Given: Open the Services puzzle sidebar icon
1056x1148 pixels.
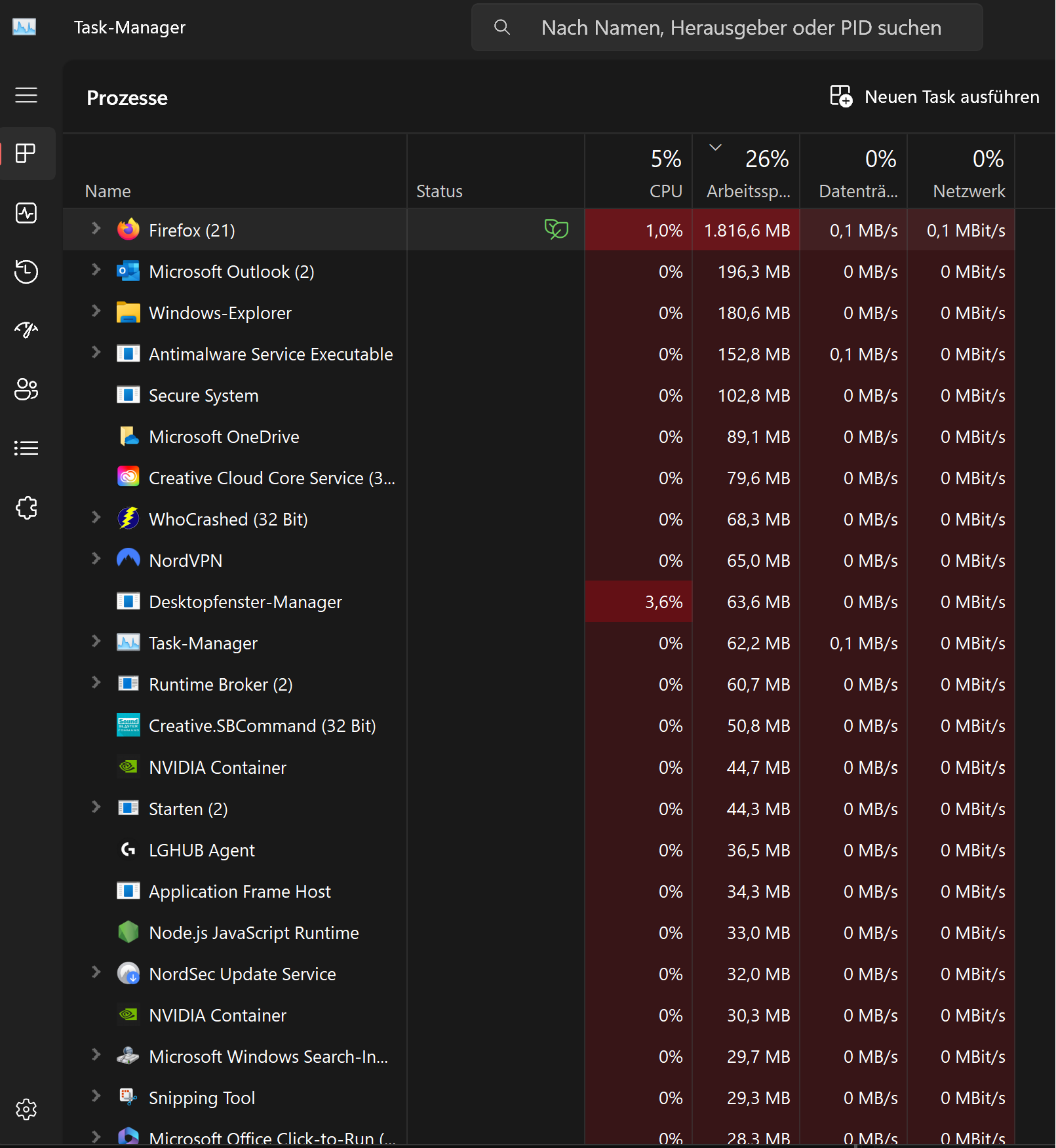Looking at the screenshot, I should pos(26,508).
